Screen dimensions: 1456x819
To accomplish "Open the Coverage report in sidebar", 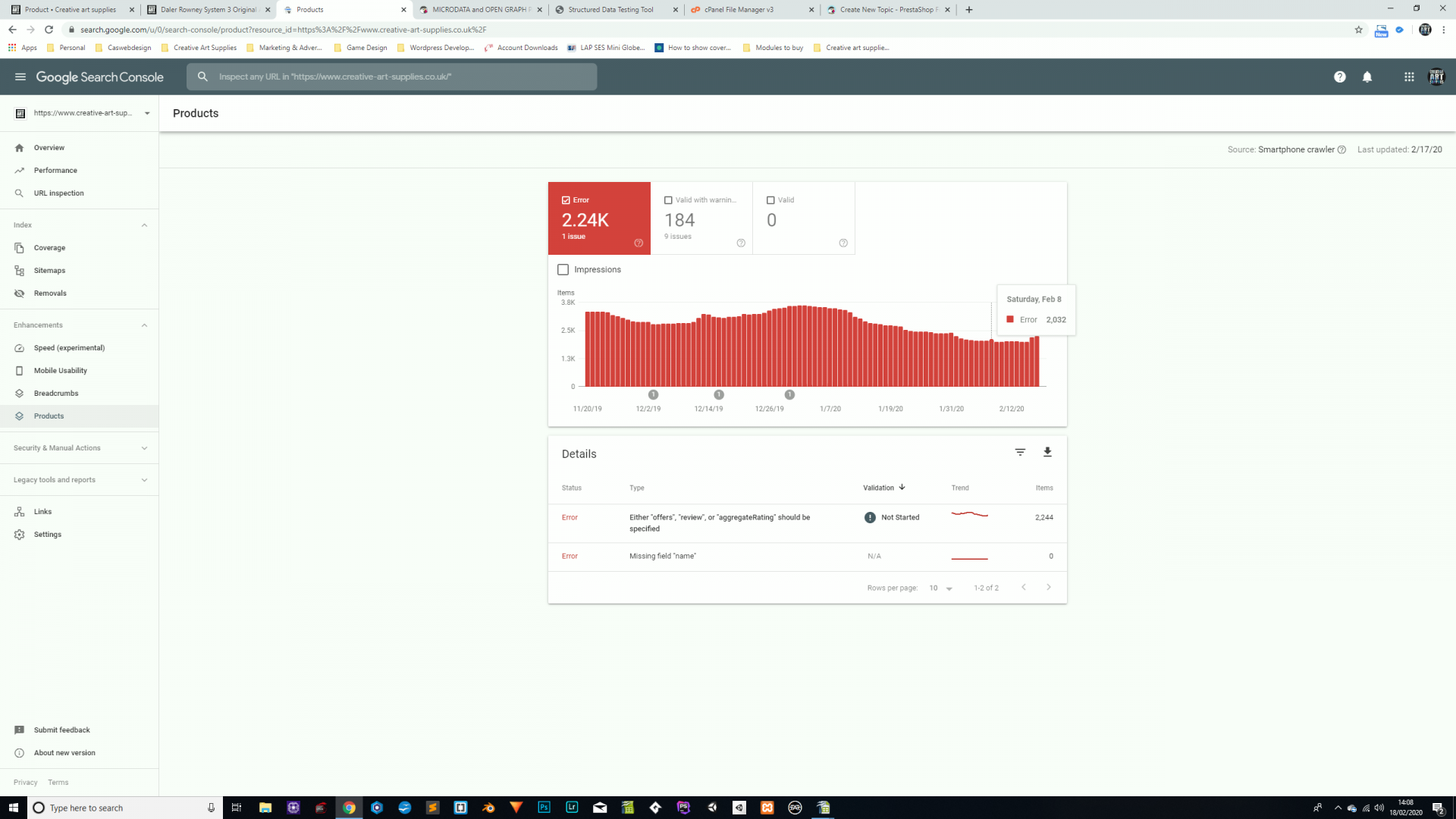I will 49,248.
